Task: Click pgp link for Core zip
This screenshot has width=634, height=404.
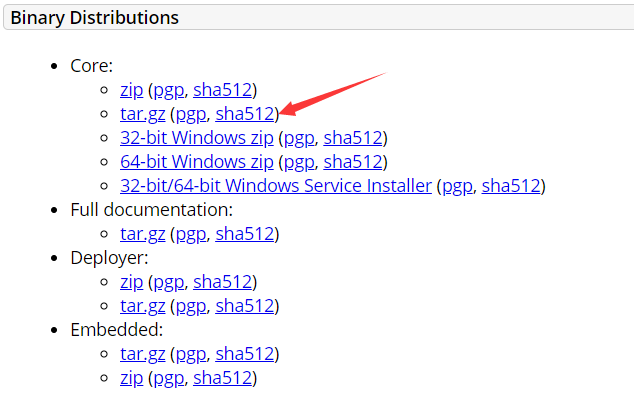Action: 168,90
